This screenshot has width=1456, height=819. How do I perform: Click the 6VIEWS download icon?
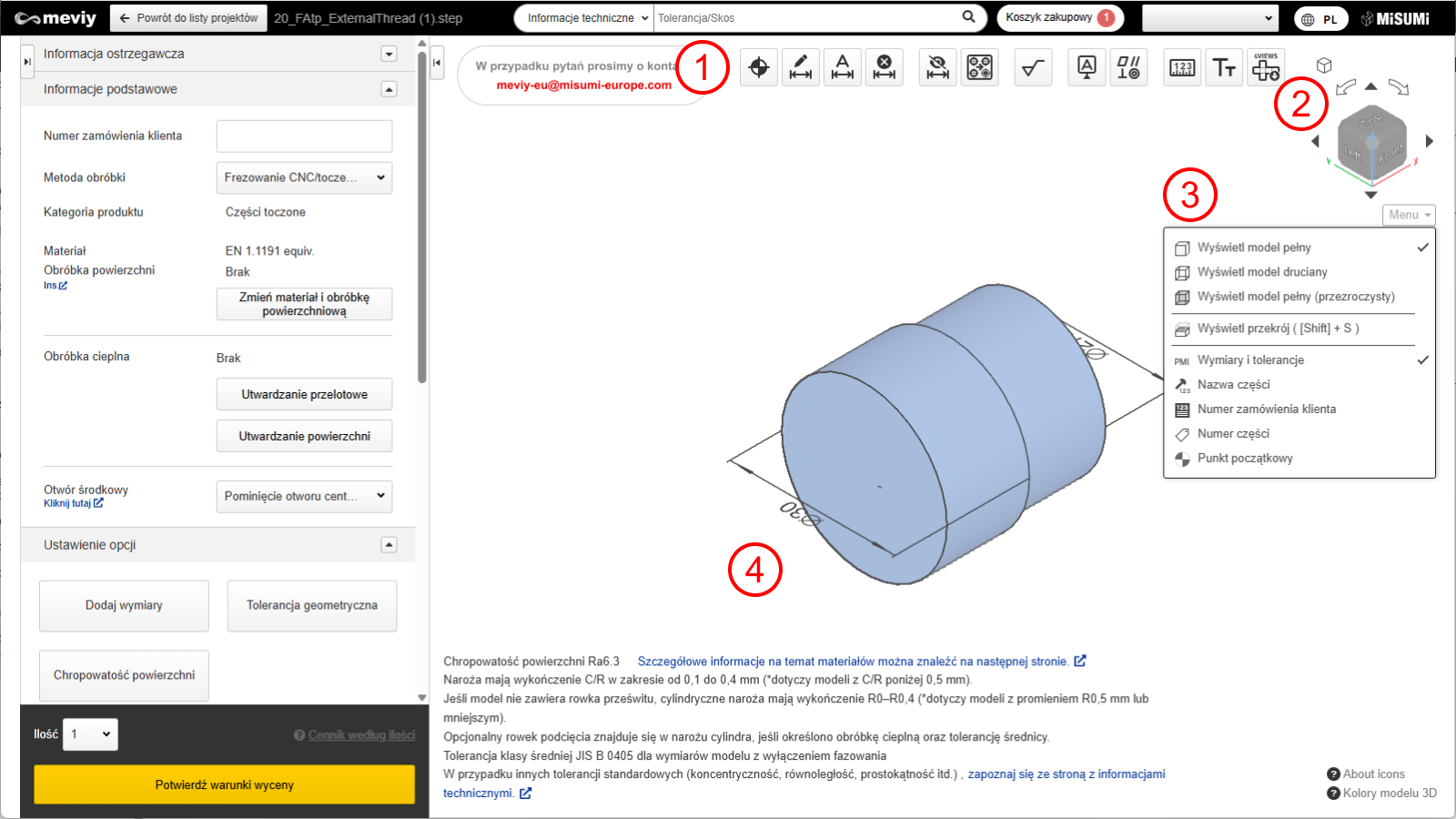pyautogui.click(x=1266, y=67)
